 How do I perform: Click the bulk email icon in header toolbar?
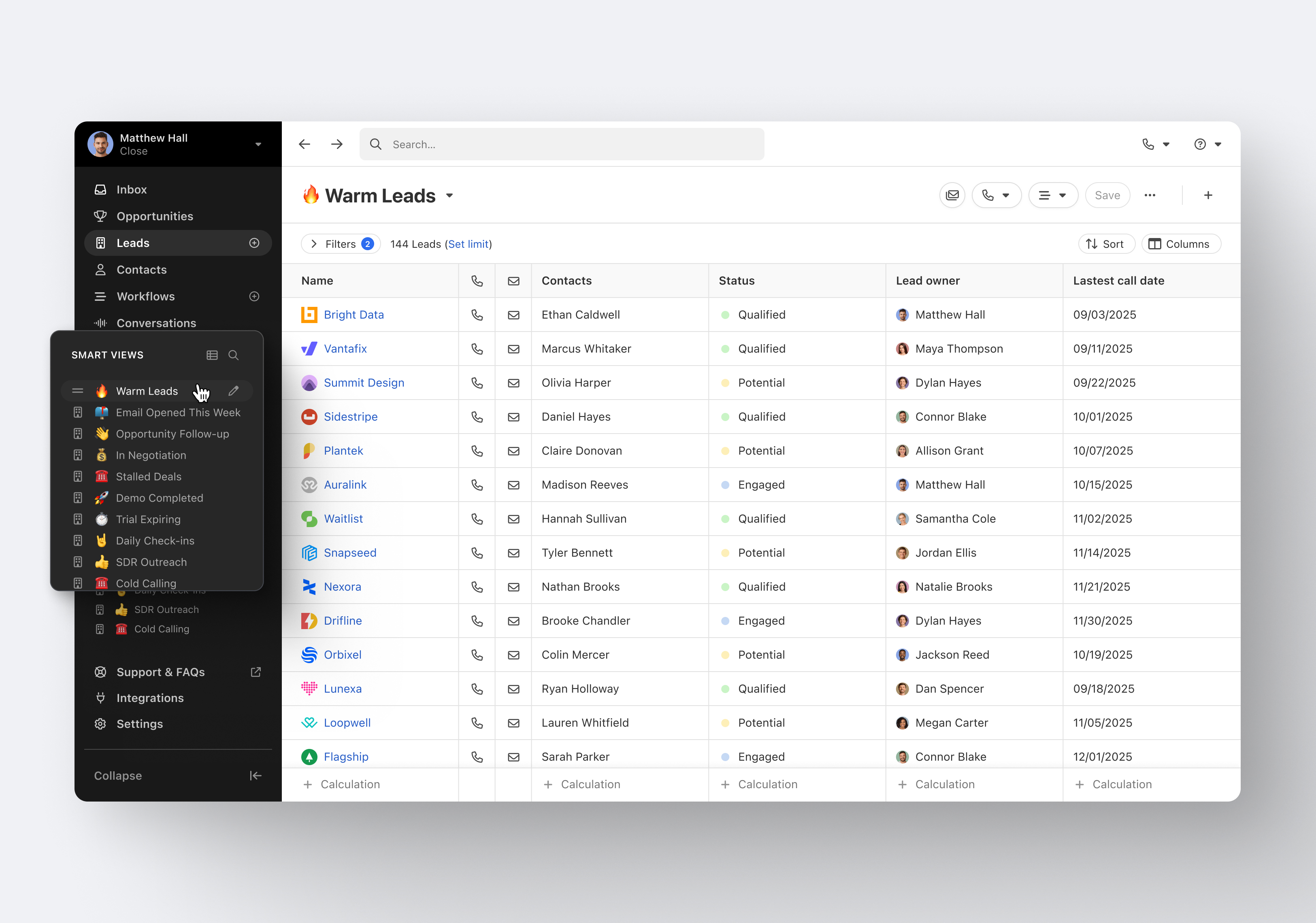click(952, 196)
